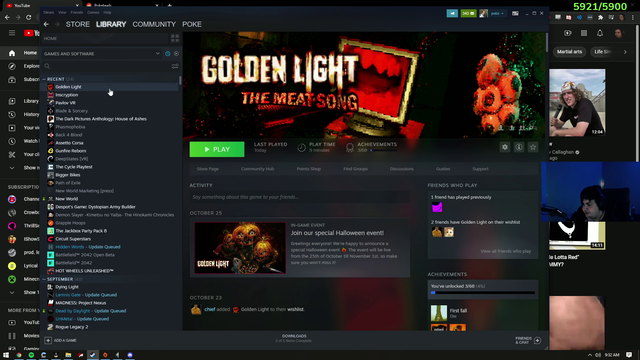Select Assetto Corsa in the games list

pyautogui.click(x=69, y=143)
